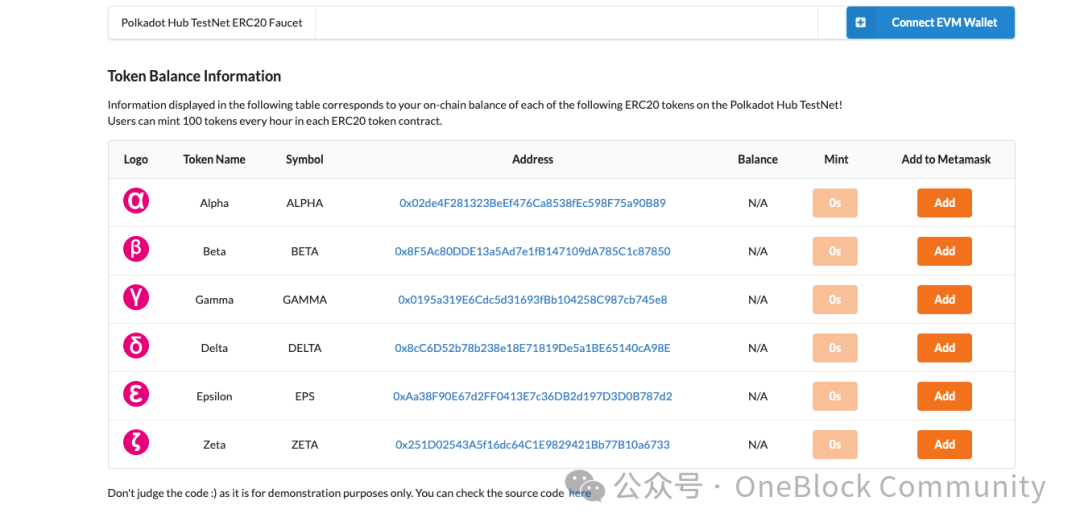Add Delta token to Metamask
The height and width of the screenshot is (530, 1080).
pos(944,348)
